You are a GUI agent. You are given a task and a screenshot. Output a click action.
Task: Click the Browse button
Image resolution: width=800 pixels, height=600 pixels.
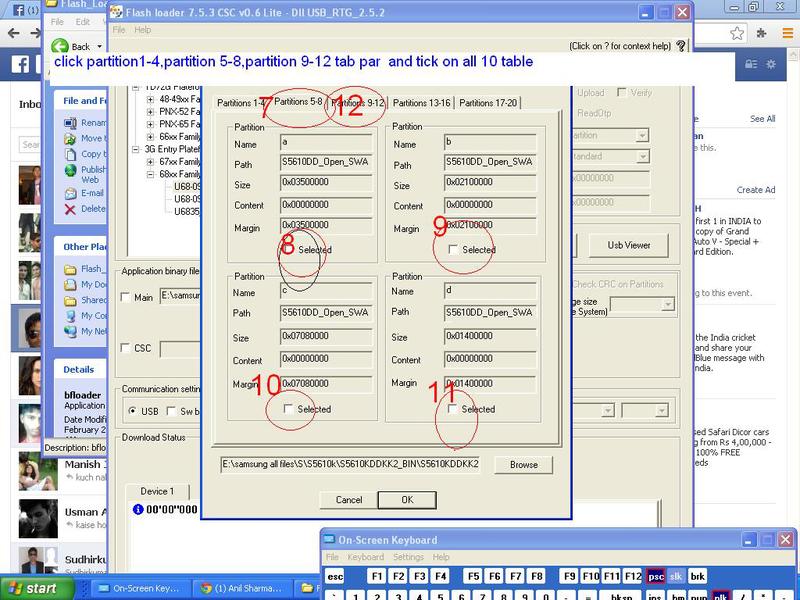[x=523, y=465]
